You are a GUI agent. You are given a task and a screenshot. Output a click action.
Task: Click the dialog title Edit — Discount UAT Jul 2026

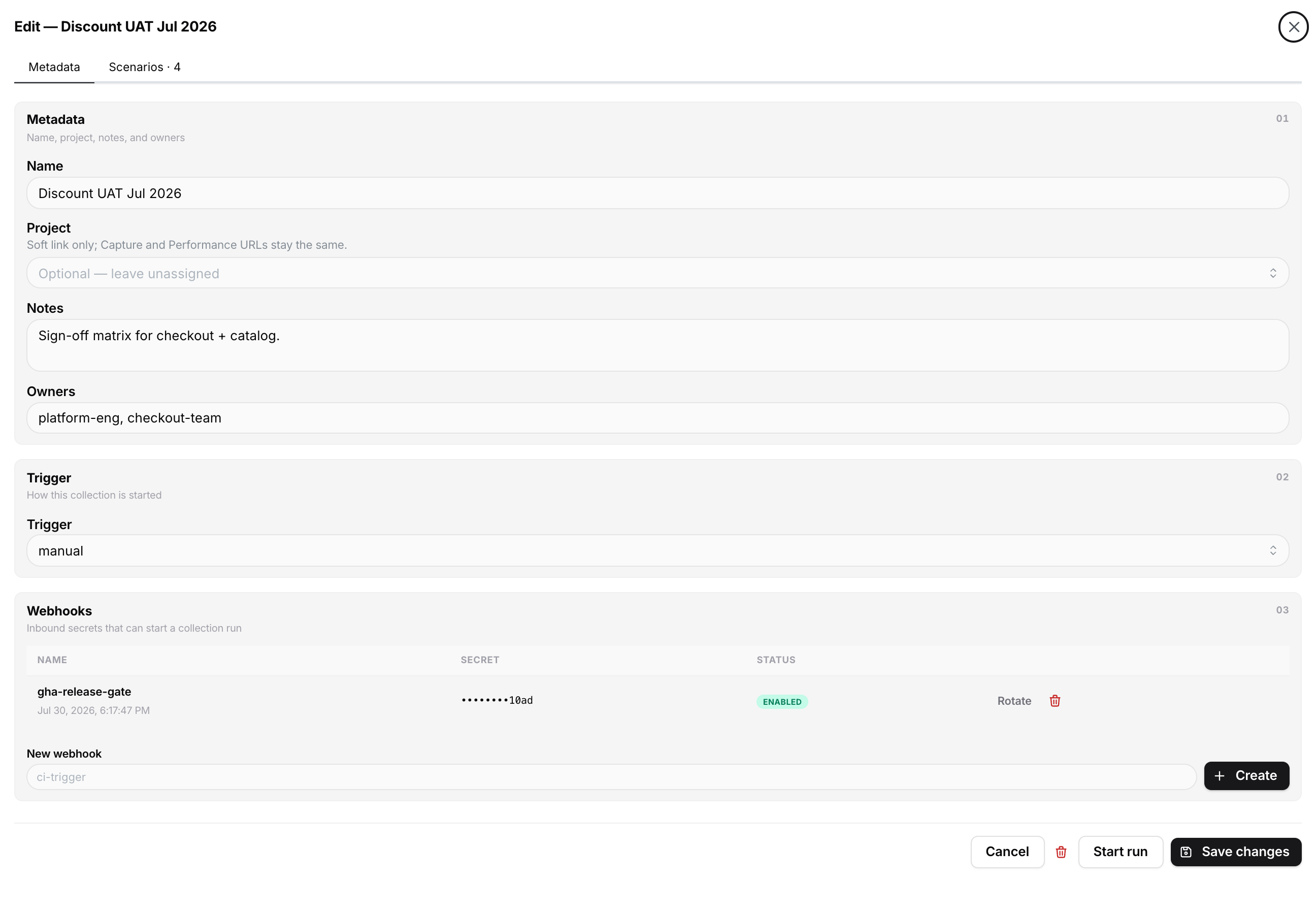point(115,26)
